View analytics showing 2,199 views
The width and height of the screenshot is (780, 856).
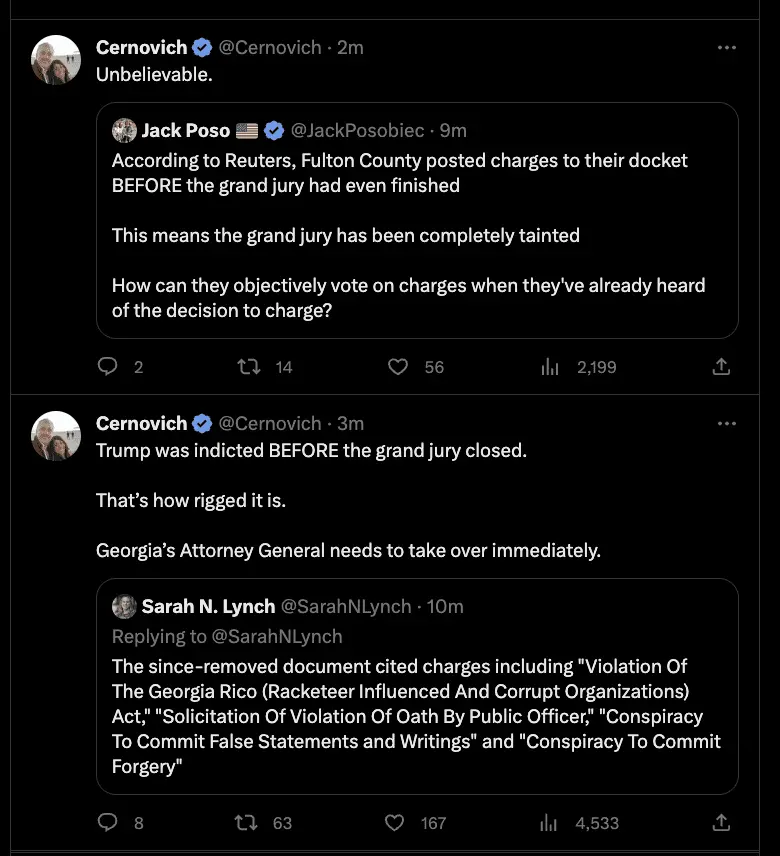[549, 367]
